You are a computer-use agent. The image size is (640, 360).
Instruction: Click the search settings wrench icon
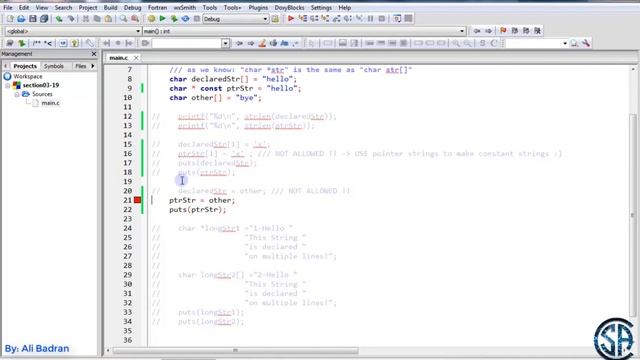click(586, 43)
